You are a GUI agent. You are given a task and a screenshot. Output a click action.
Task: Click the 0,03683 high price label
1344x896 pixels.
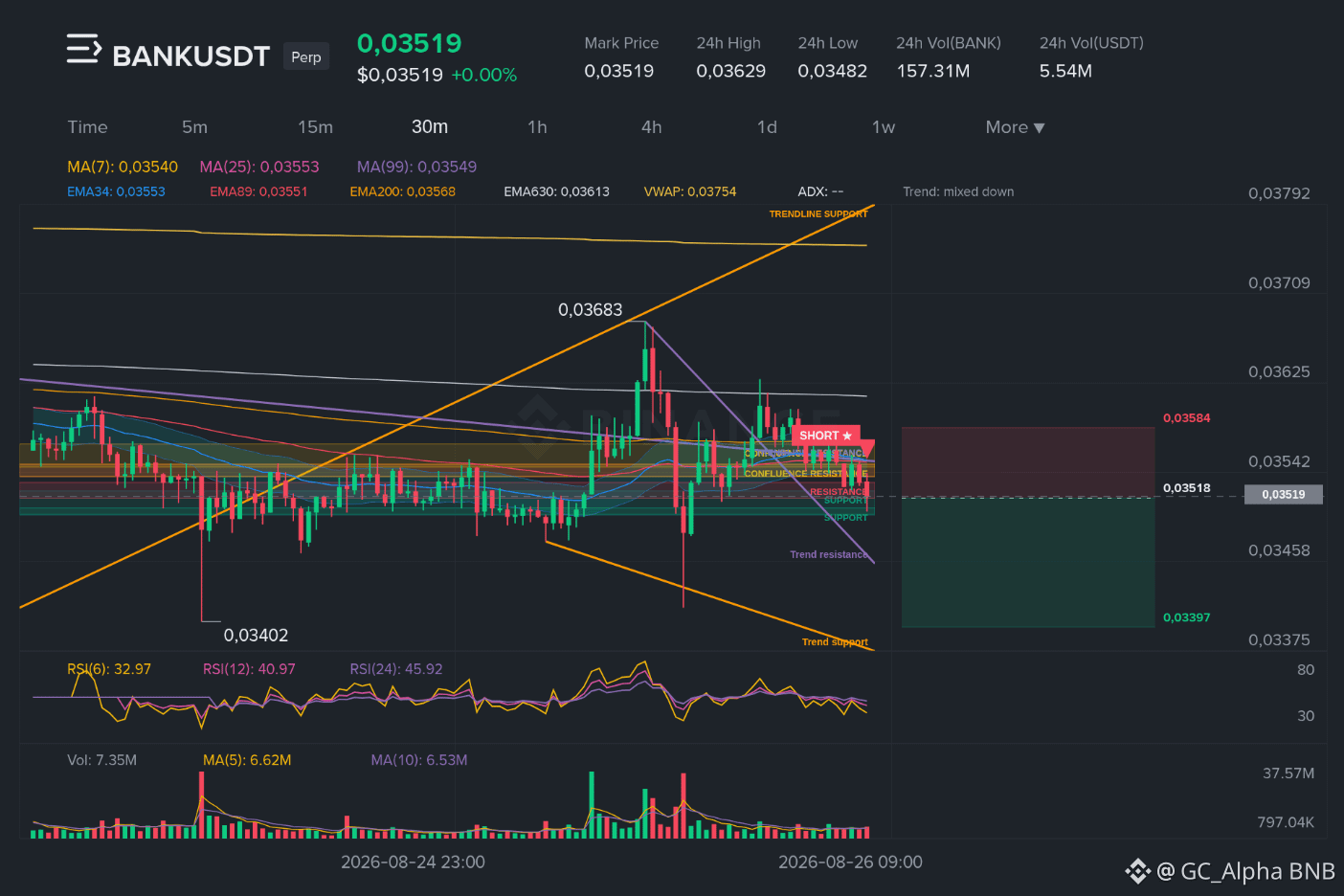(x=590, y=309)
